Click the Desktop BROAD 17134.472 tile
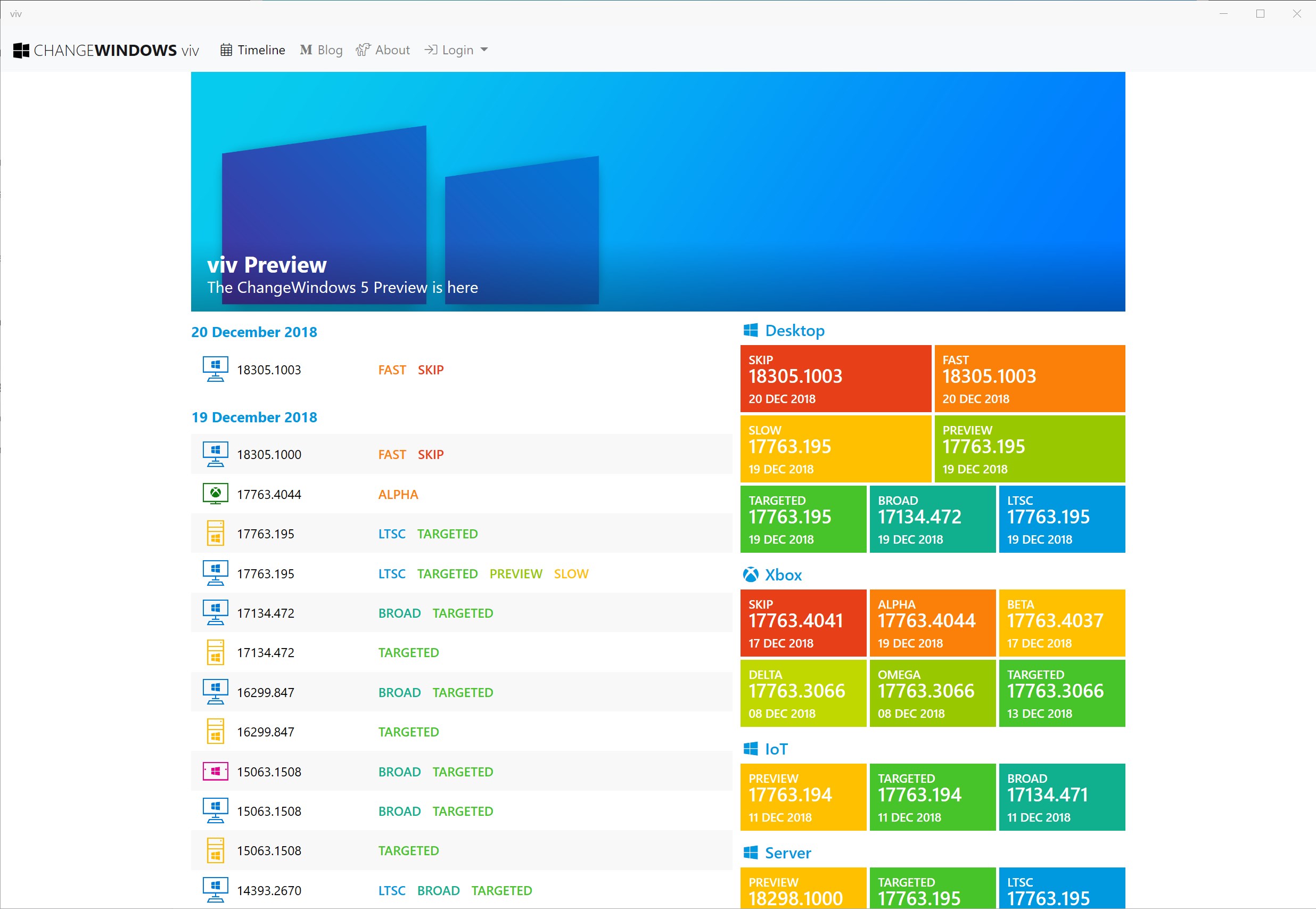Image resolution: width=1316 pixels, height=909 pixels. [932, 519]
